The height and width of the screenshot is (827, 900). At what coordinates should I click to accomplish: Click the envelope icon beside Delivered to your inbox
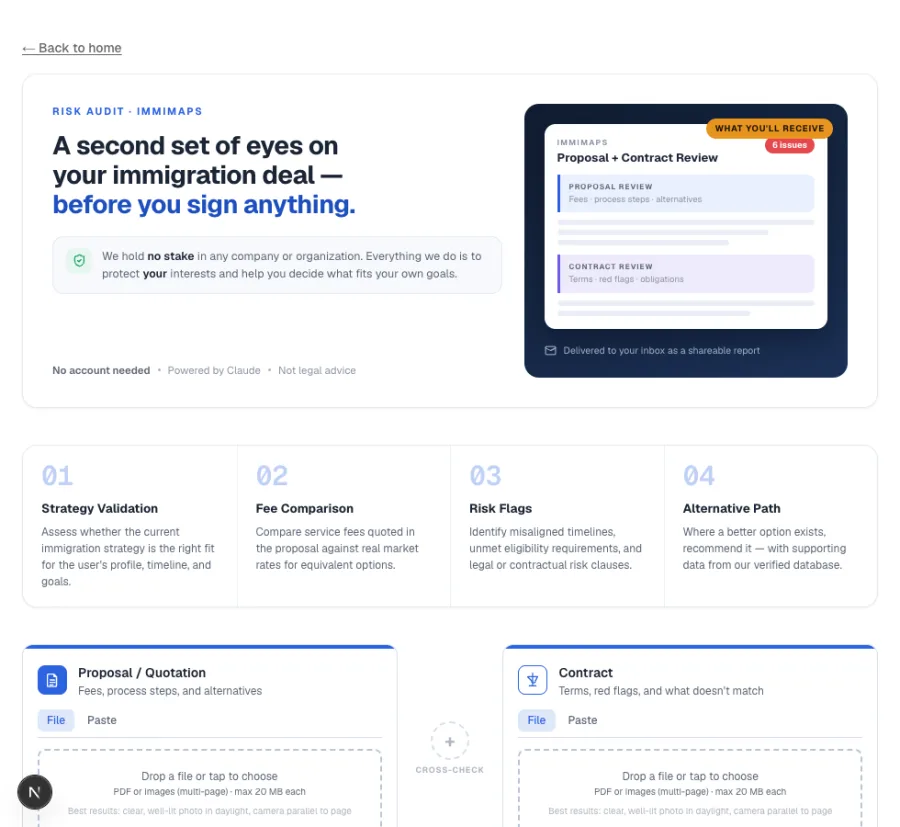click(x=550, y=351)
